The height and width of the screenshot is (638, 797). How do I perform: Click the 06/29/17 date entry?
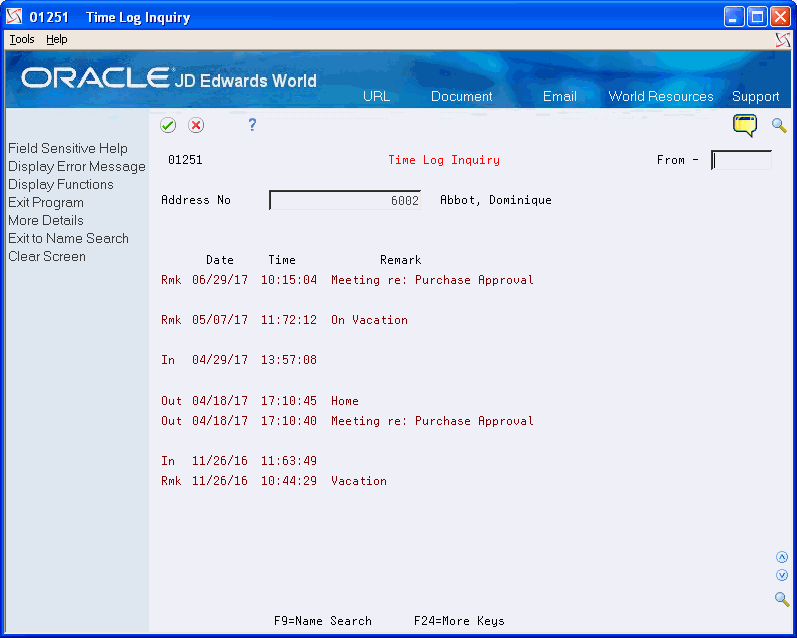point(220,280)
